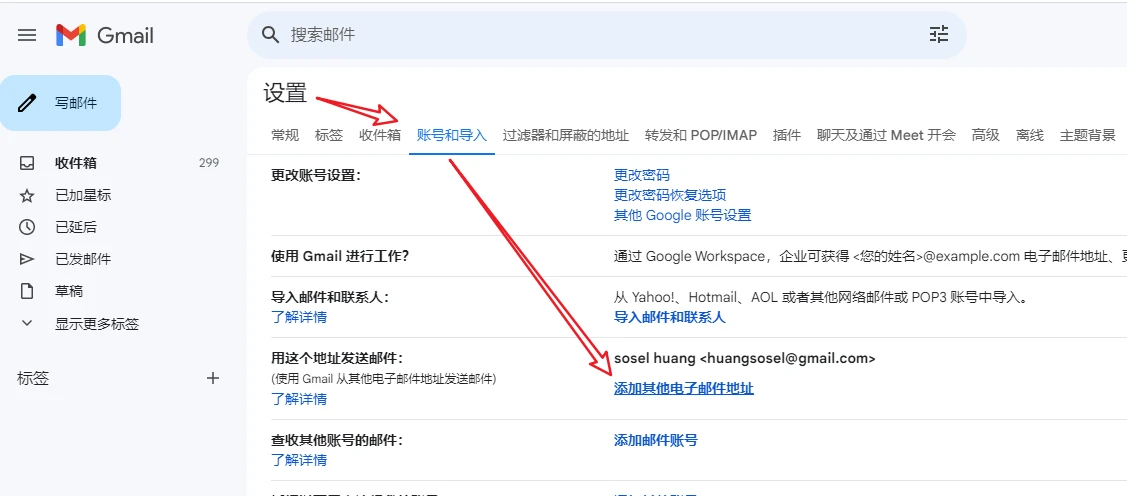Click the 更改密码 link
This screenshot has width=1127, height=496.
642,175
